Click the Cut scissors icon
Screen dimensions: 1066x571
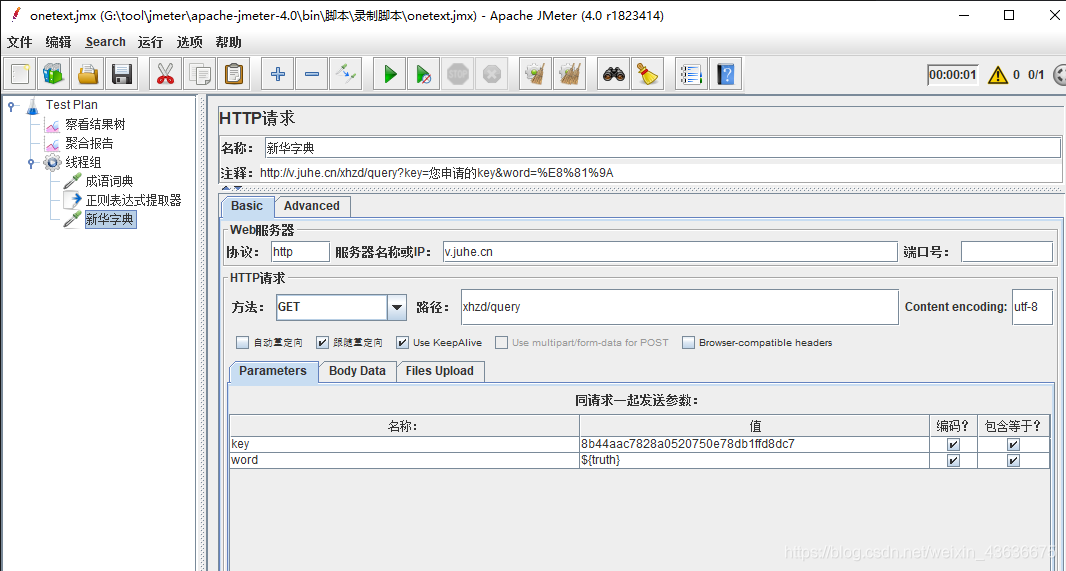pyautogui.click(x=165, y=73)
